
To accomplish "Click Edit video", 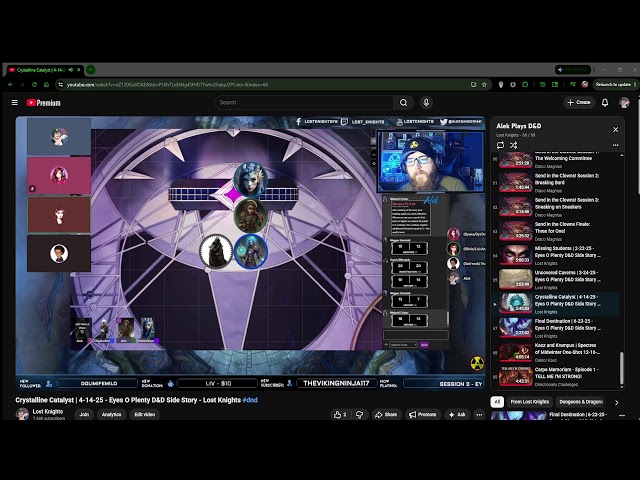I will click(145, 414).
